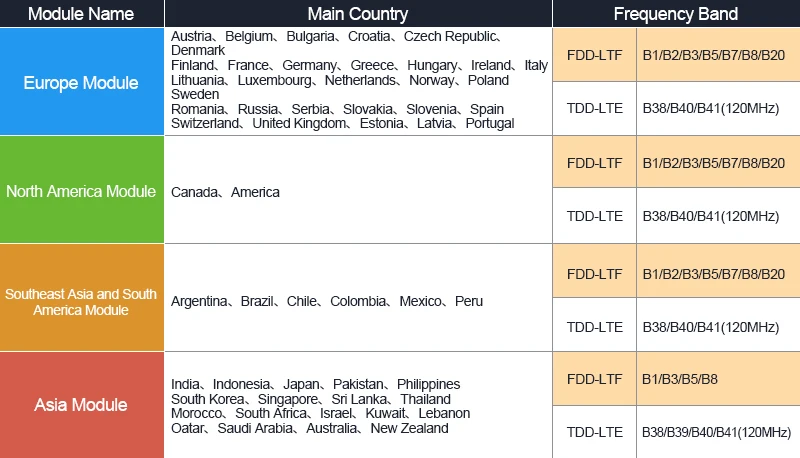Select the B1/B3/B5/B8 band cell

click(x=718, y=379)
